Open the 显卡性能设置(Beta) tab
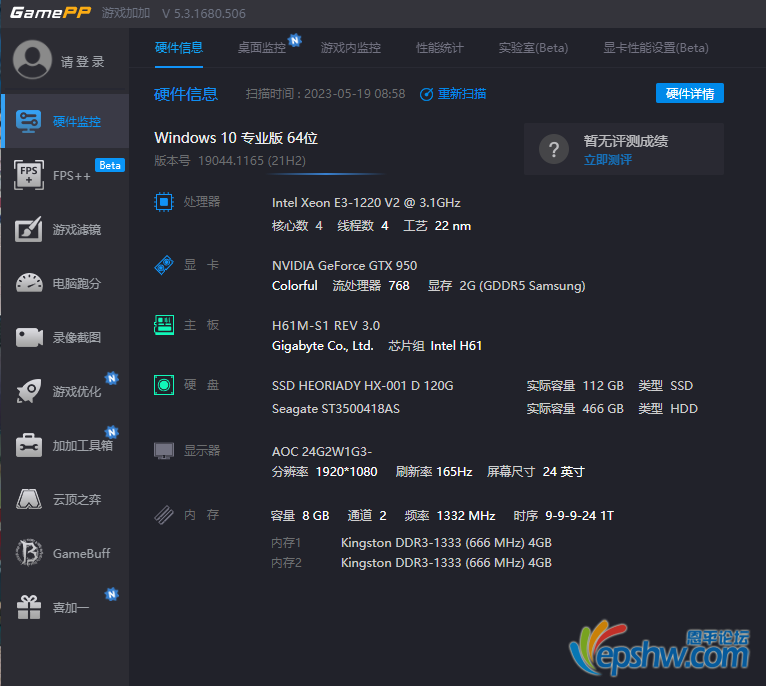 pyautogui.click(x=656, y=48)
